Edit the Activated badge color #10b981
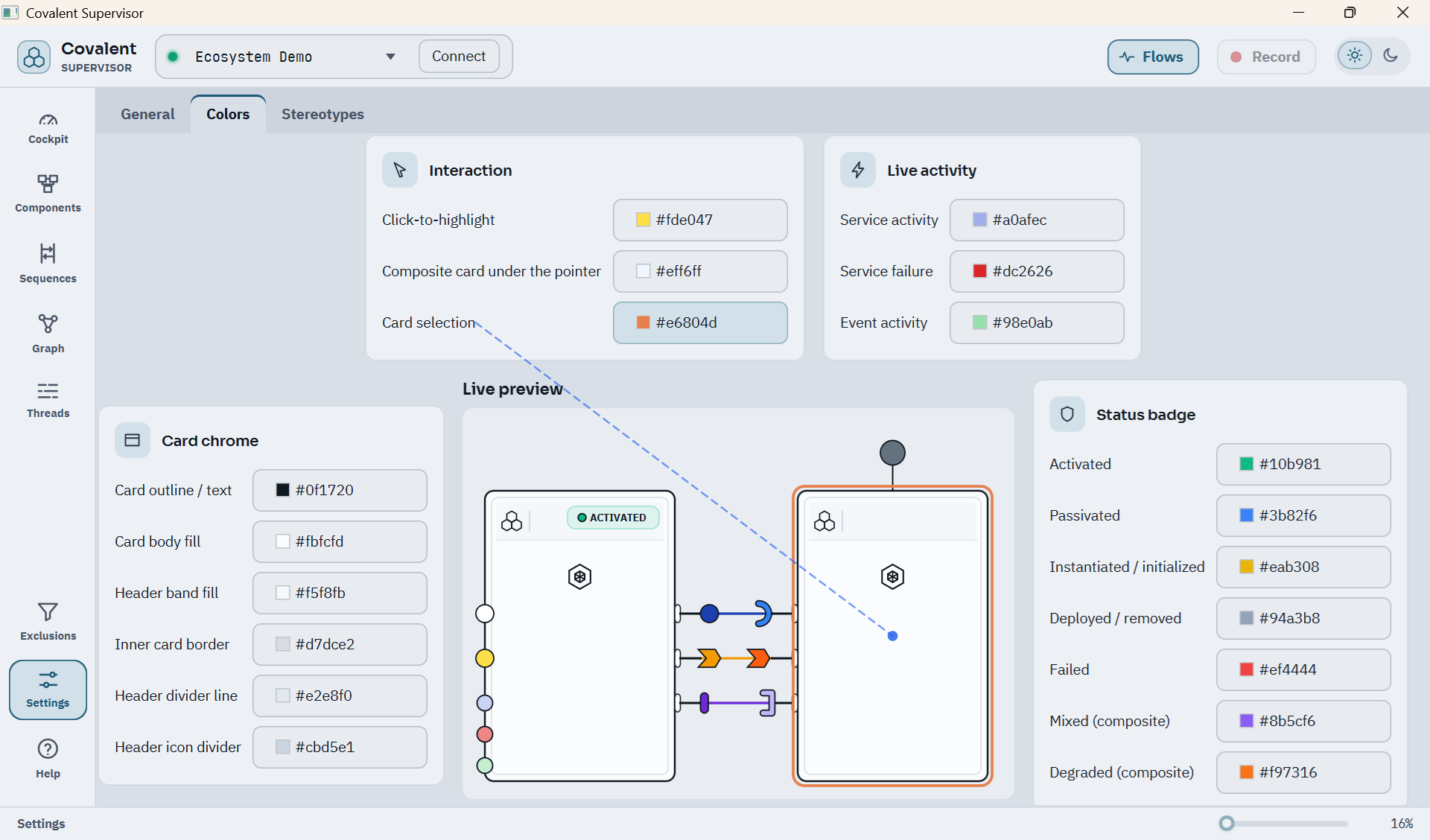1430x840 pixels. point(1303,464)
